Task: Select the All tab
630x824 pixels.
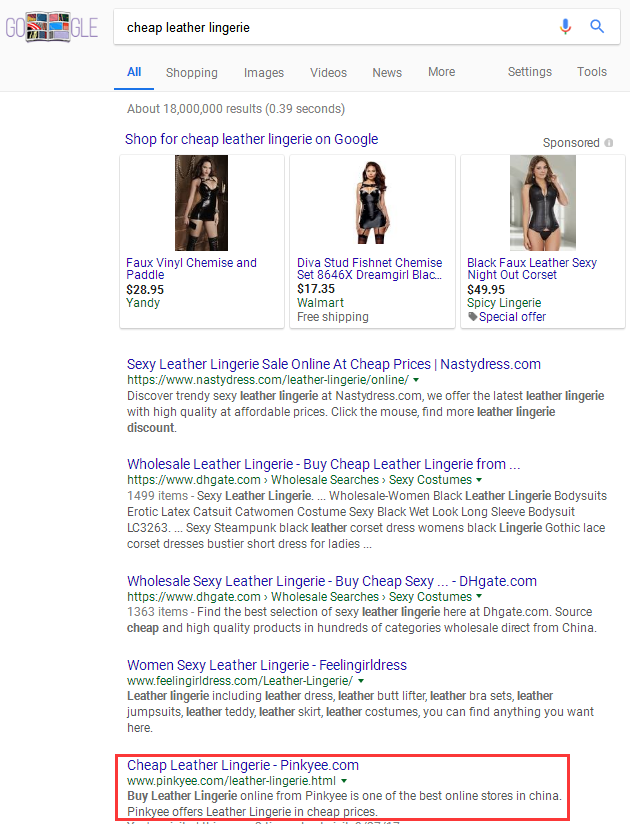Action: pos(134,72)
